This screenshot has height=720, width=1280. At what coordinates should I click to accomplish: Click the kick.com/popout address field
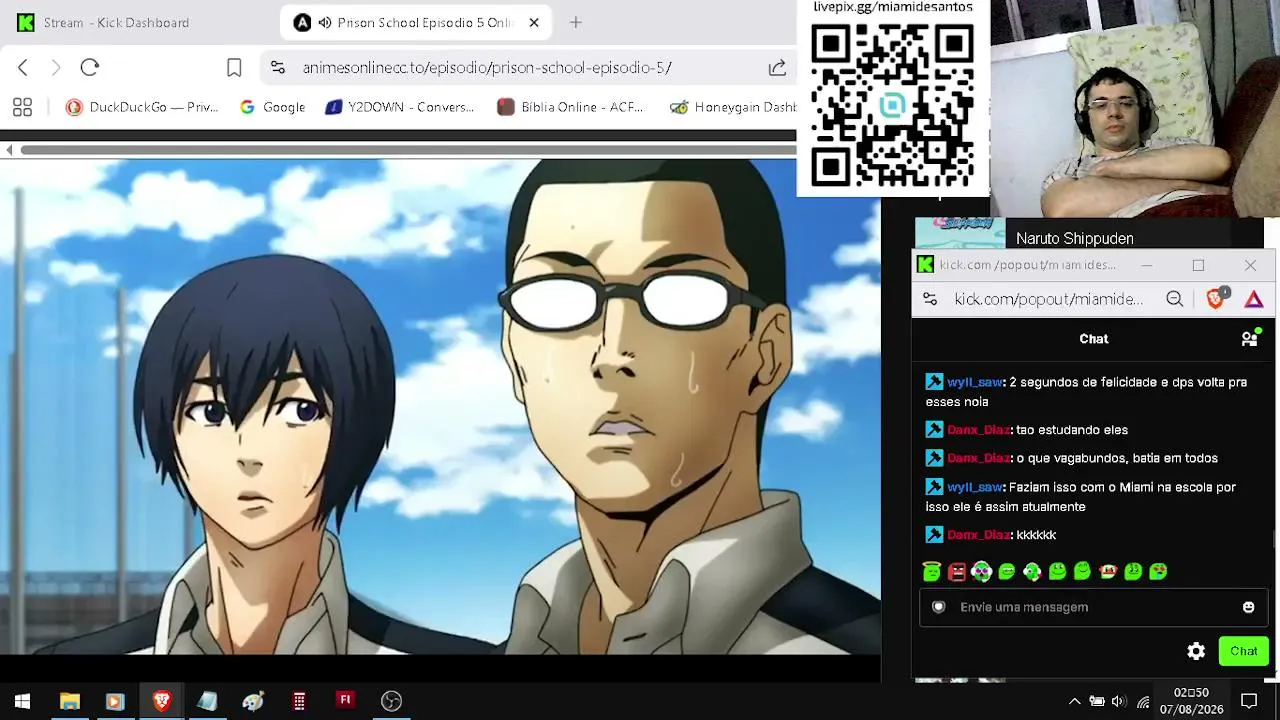pyautogui.click(x=1048, y=299)
